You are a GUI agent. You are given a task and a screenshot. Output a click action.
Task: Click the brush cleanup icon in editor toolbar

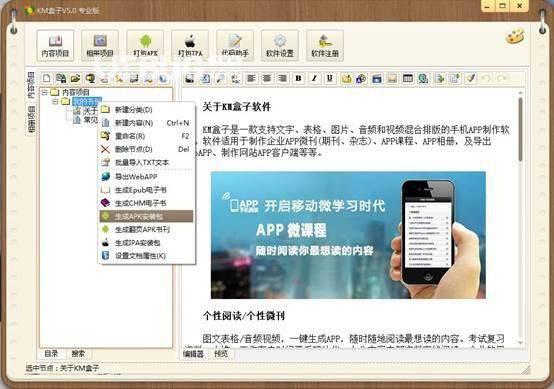[x=470, y=78]
